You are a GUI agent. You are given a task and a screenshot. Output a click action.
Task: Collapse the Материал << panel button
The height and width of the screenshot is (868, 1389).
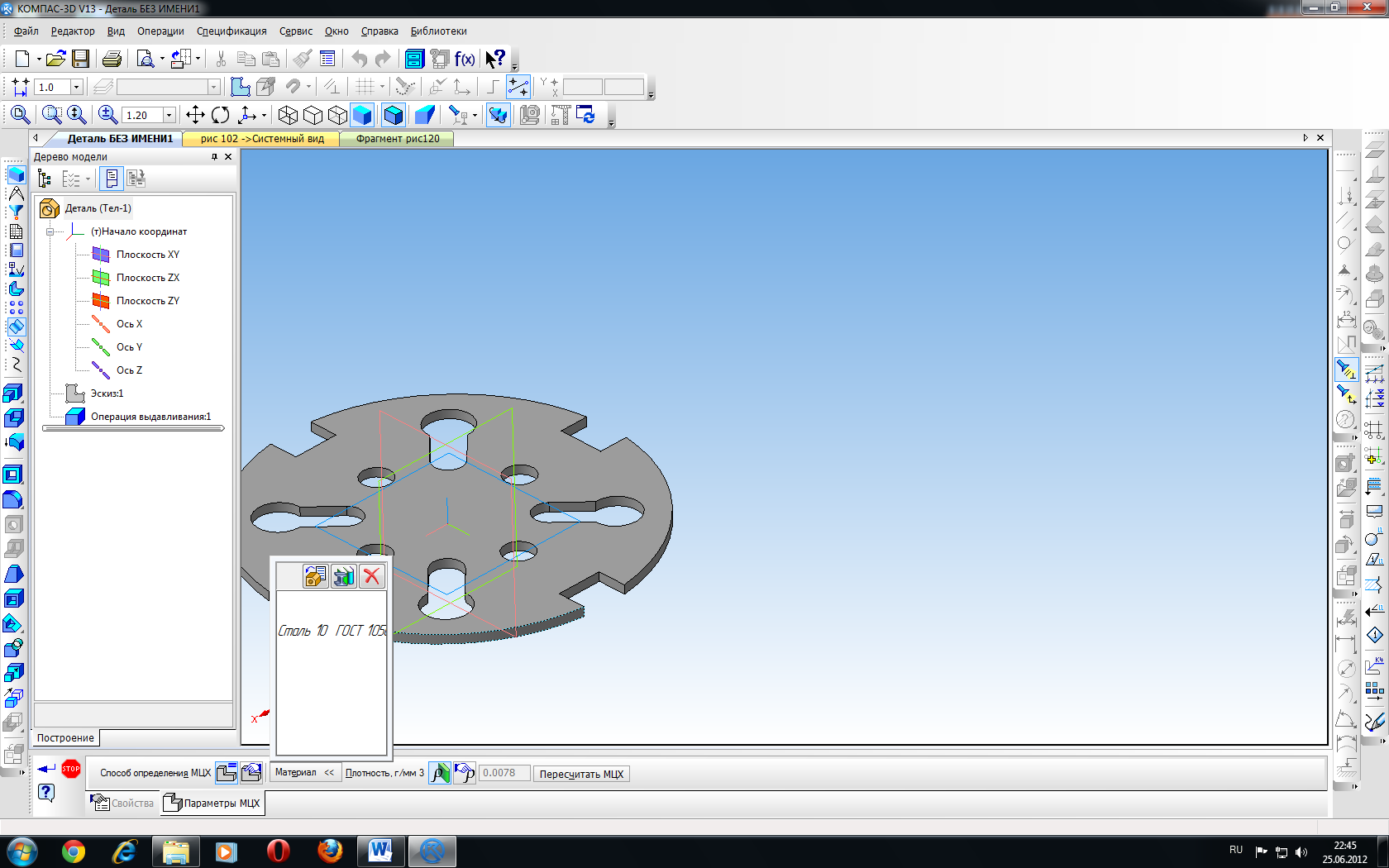304,773
